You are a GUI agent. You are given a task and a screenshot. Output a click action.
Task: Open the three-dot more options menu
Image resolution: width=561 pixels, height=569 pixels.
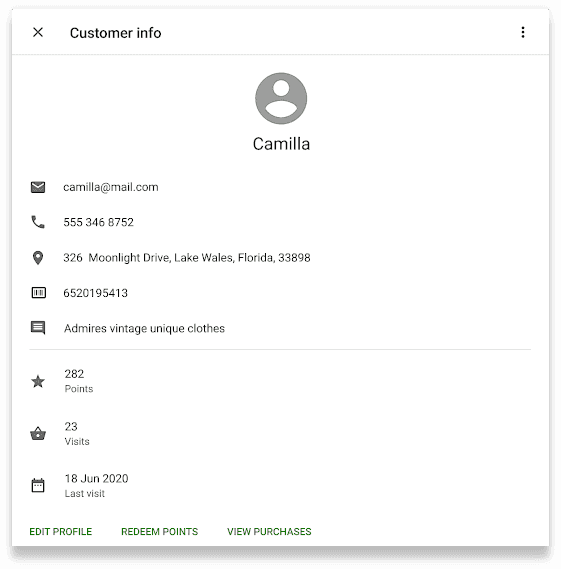pyautogui.click(x=523, y=32)
